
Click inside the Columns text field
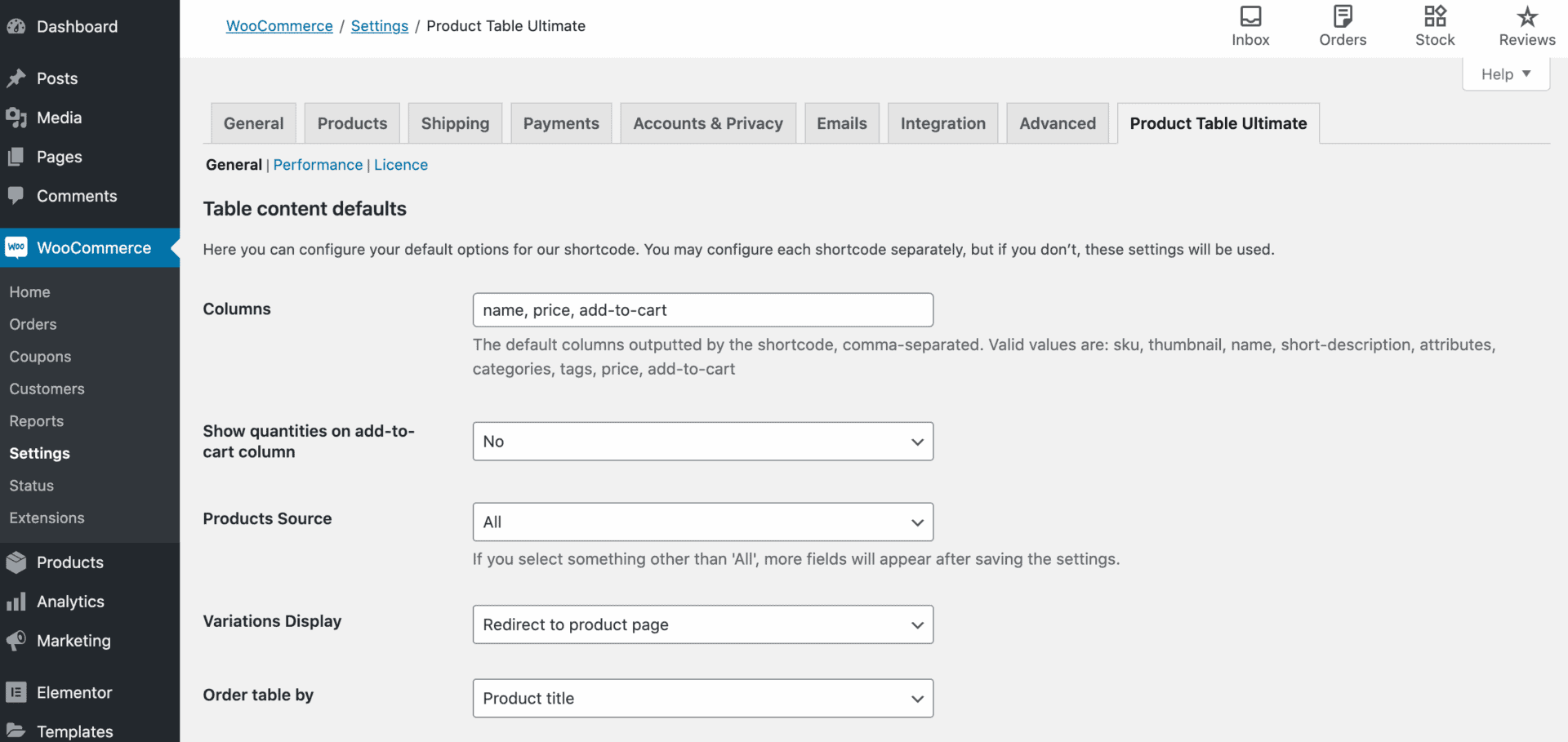click(x=702, y=309)
